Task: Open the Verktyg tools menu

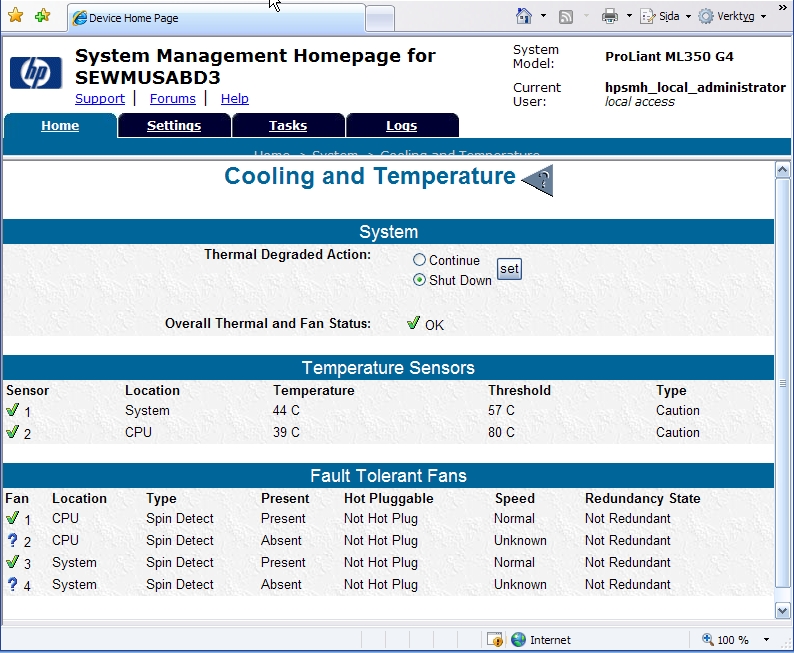Action: click(731, 16)
